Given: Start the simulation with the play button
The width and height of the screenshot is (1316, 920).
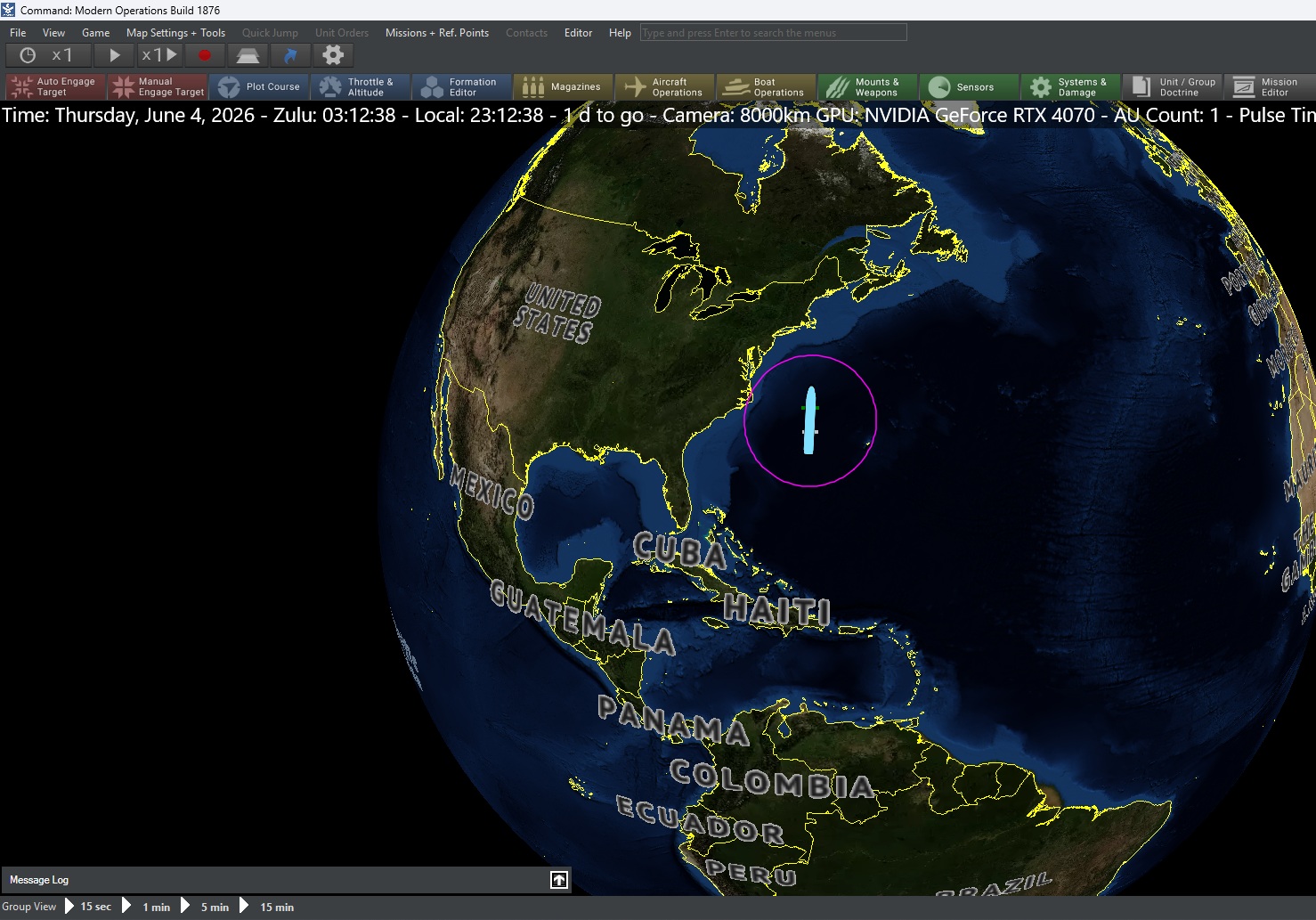Looking at the screenshot, I should (x=114, y=55).
